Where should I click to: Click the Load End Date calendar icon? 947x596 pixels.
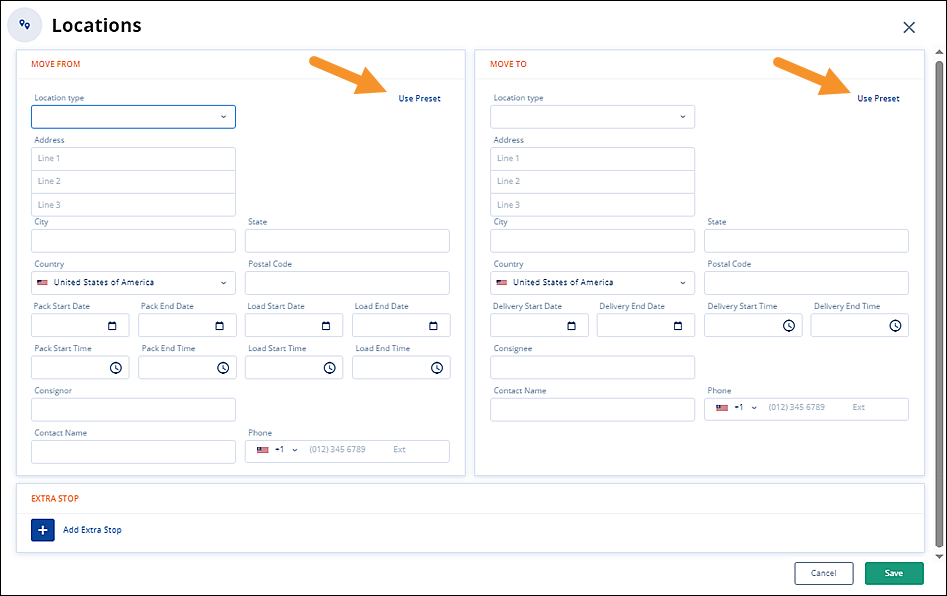tap(433, 326)
